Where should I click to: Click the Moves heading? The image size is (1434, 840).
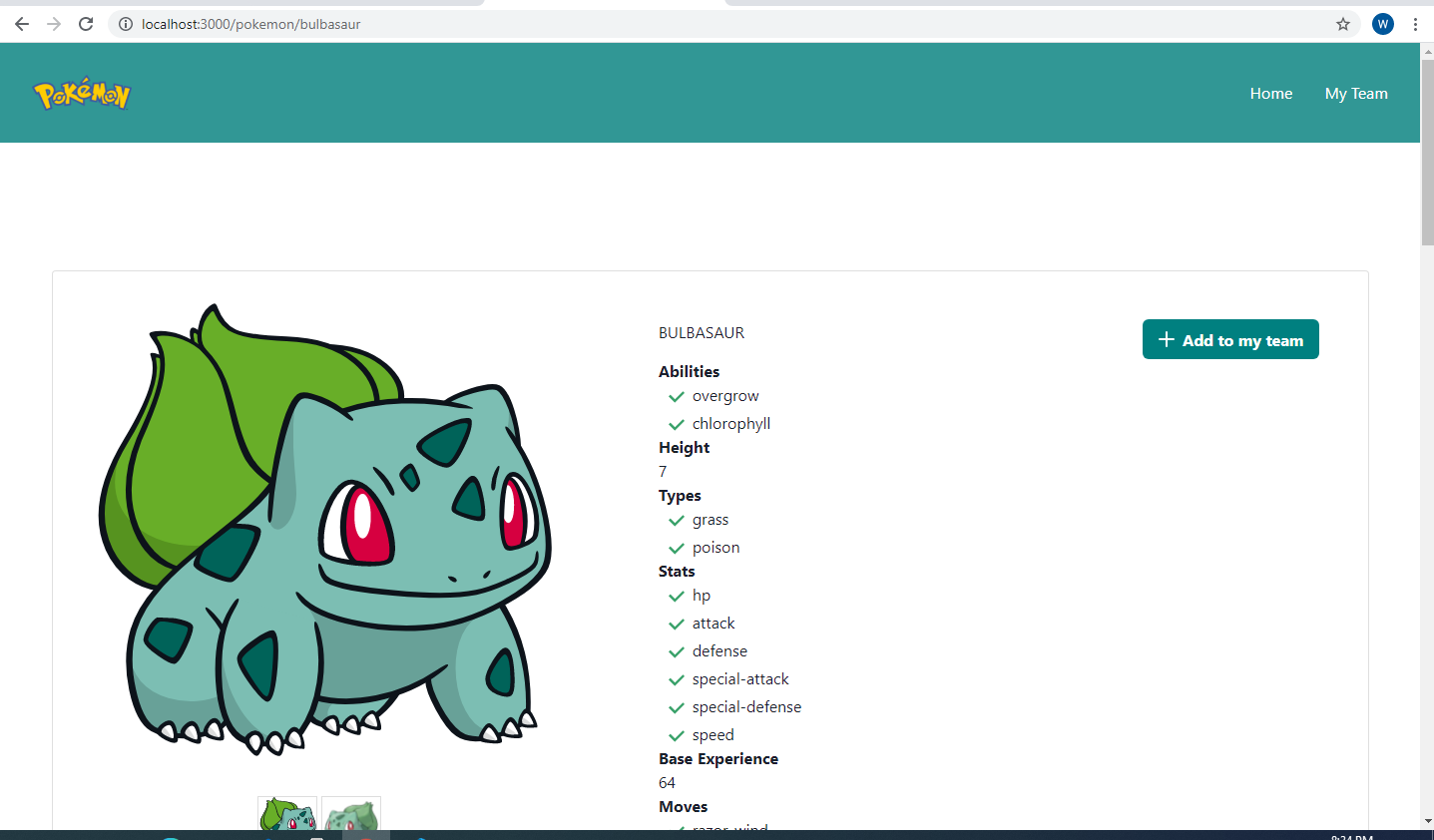pos(683,807)
